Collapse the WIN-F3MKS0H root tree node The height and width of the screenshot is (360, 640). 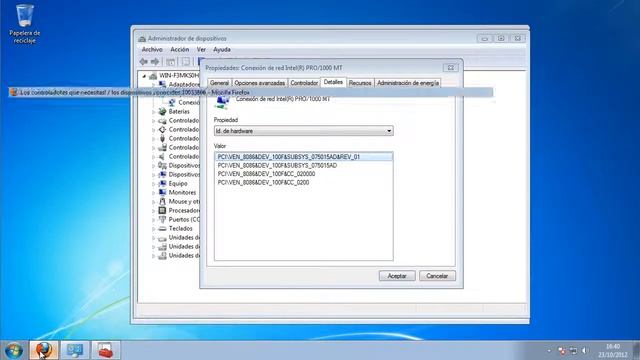144,76
